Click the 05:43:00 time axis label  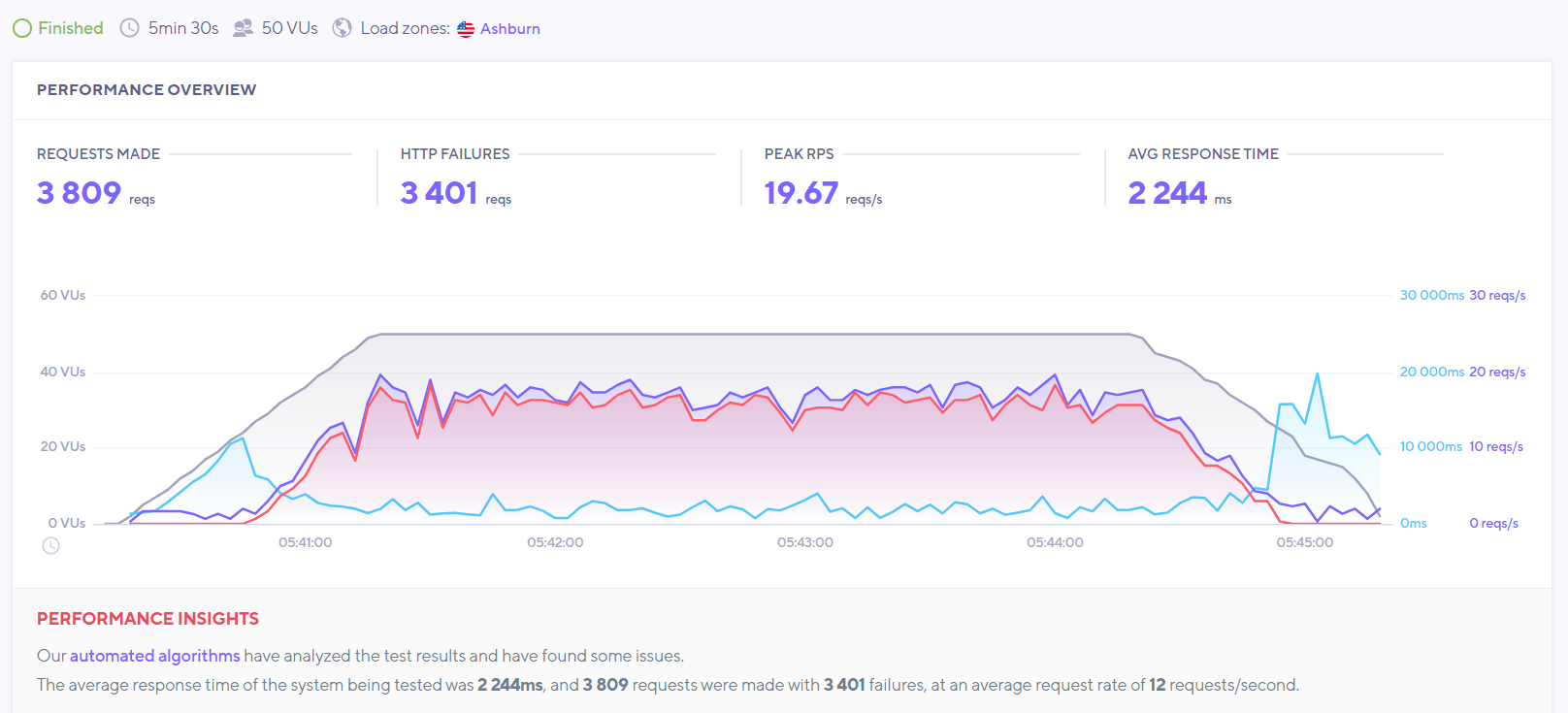tap(804, 542)
